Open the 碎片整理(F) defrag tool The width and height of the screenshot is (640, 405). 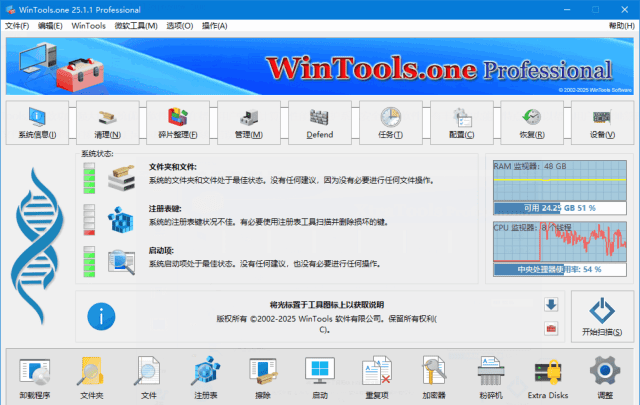tap(178, 122)
